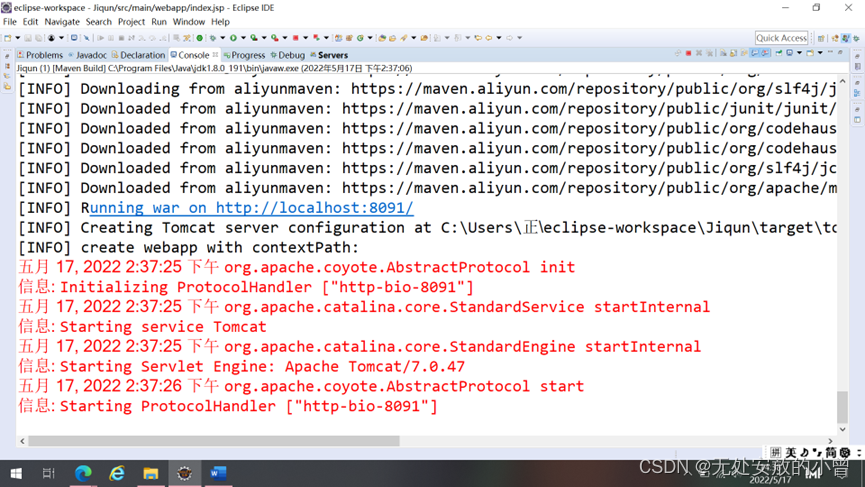Expand the New wizard dropdown arrow

(x=18, y=38)
